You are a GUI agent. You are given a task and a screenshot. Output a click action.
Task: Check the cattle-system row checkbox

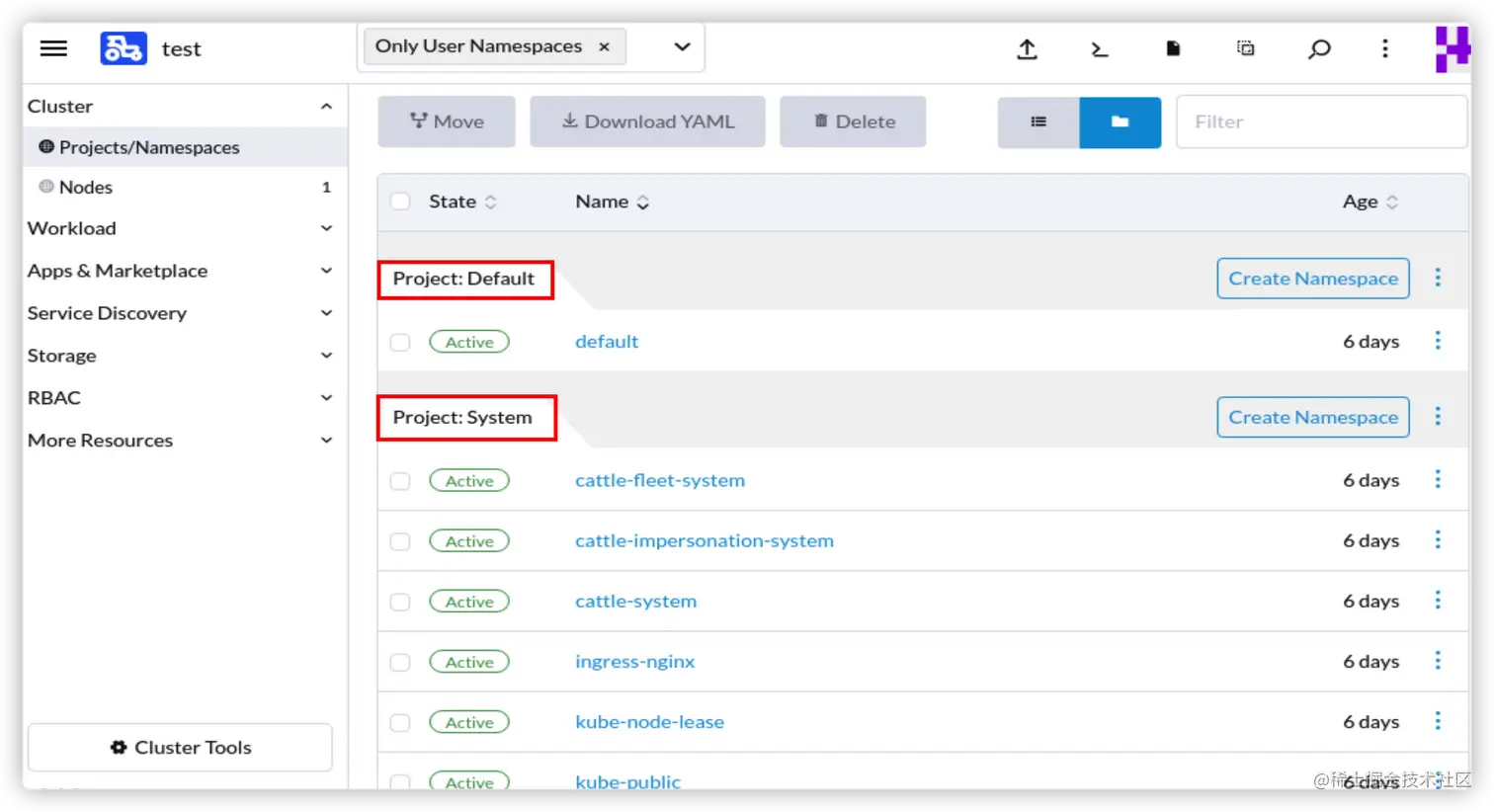click(x=400, y=602)
